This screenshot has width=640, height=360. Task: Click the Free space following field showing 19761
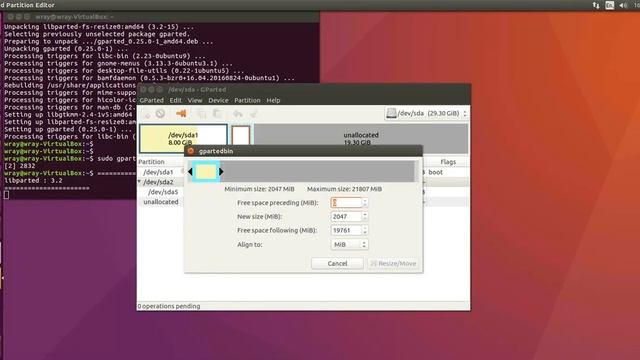[346, 230]
